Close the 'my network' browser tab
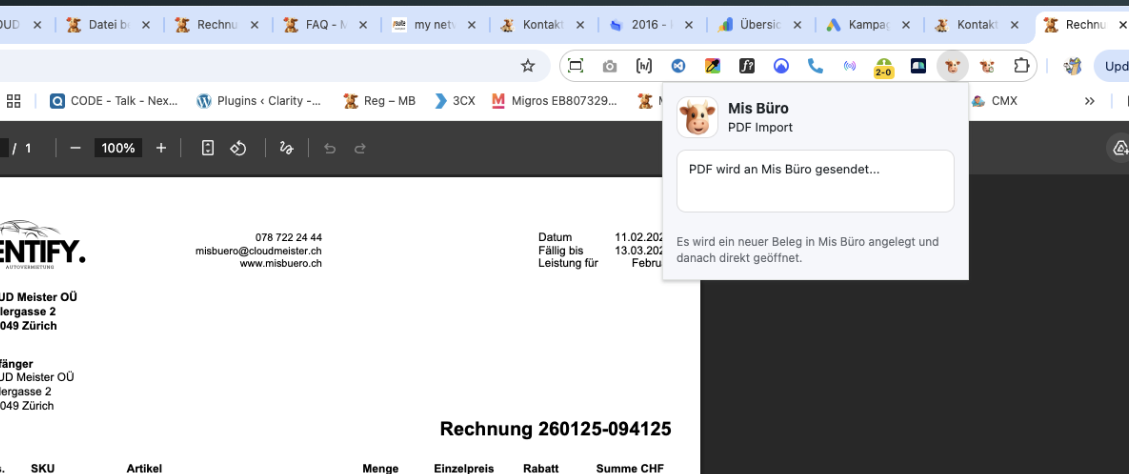This screenshot has height=474, width=1129. click(471, 25)
